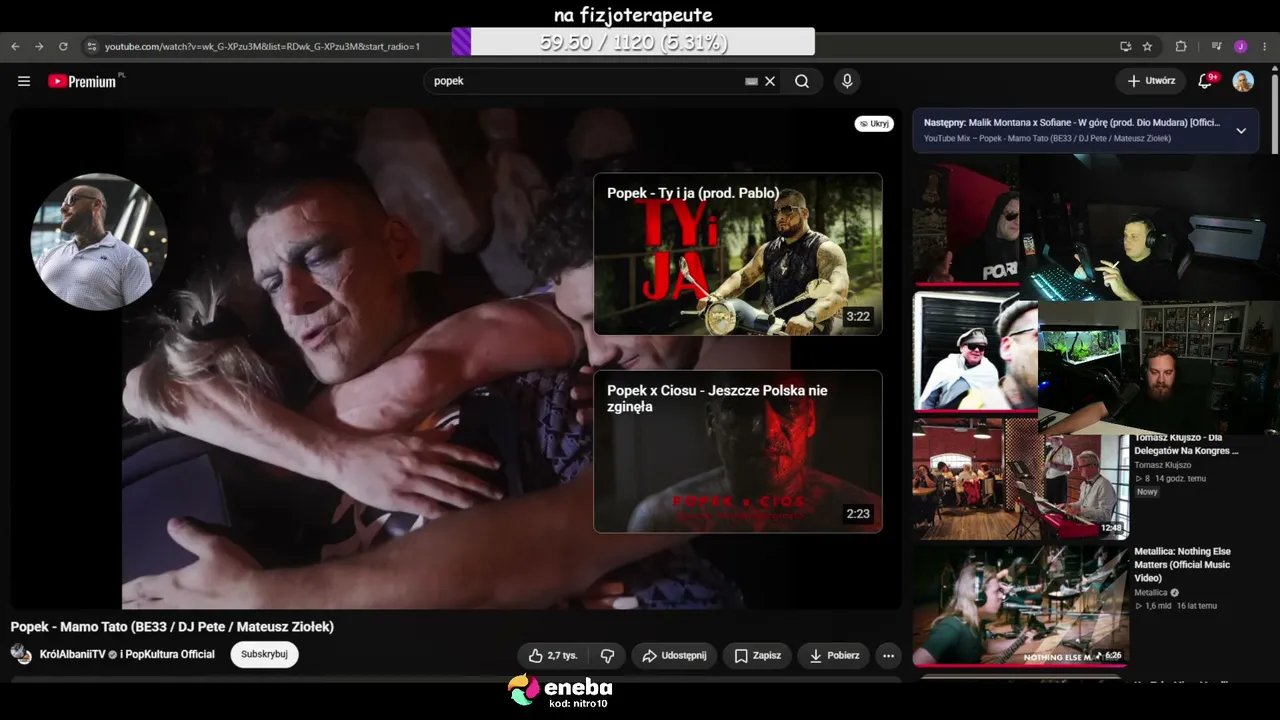
Task: Like the video (2,7 tys.)
Action: (553, 656)
